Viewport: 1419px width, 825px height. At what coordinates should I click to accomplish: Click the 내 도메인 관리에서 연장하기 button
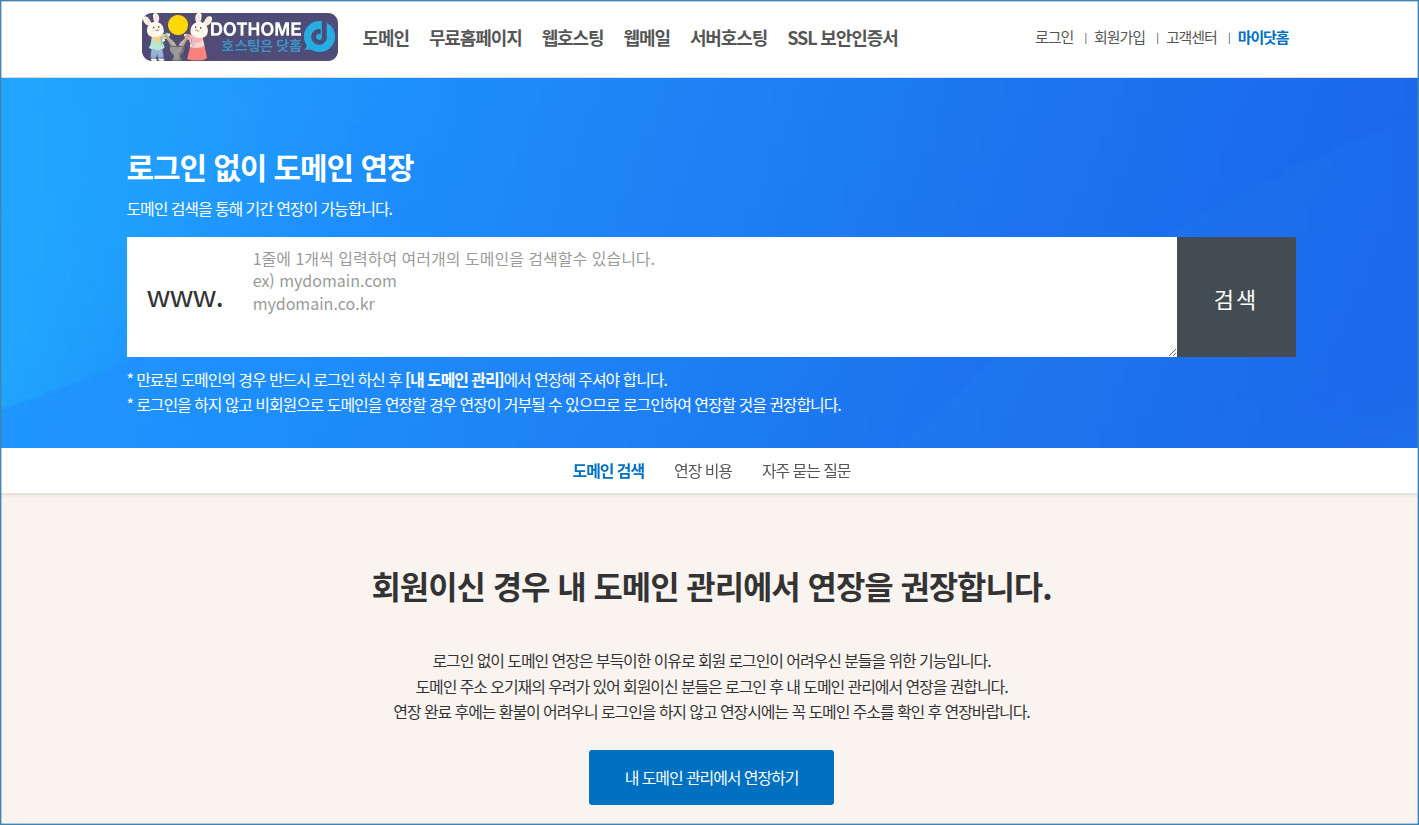click(711, 777)
